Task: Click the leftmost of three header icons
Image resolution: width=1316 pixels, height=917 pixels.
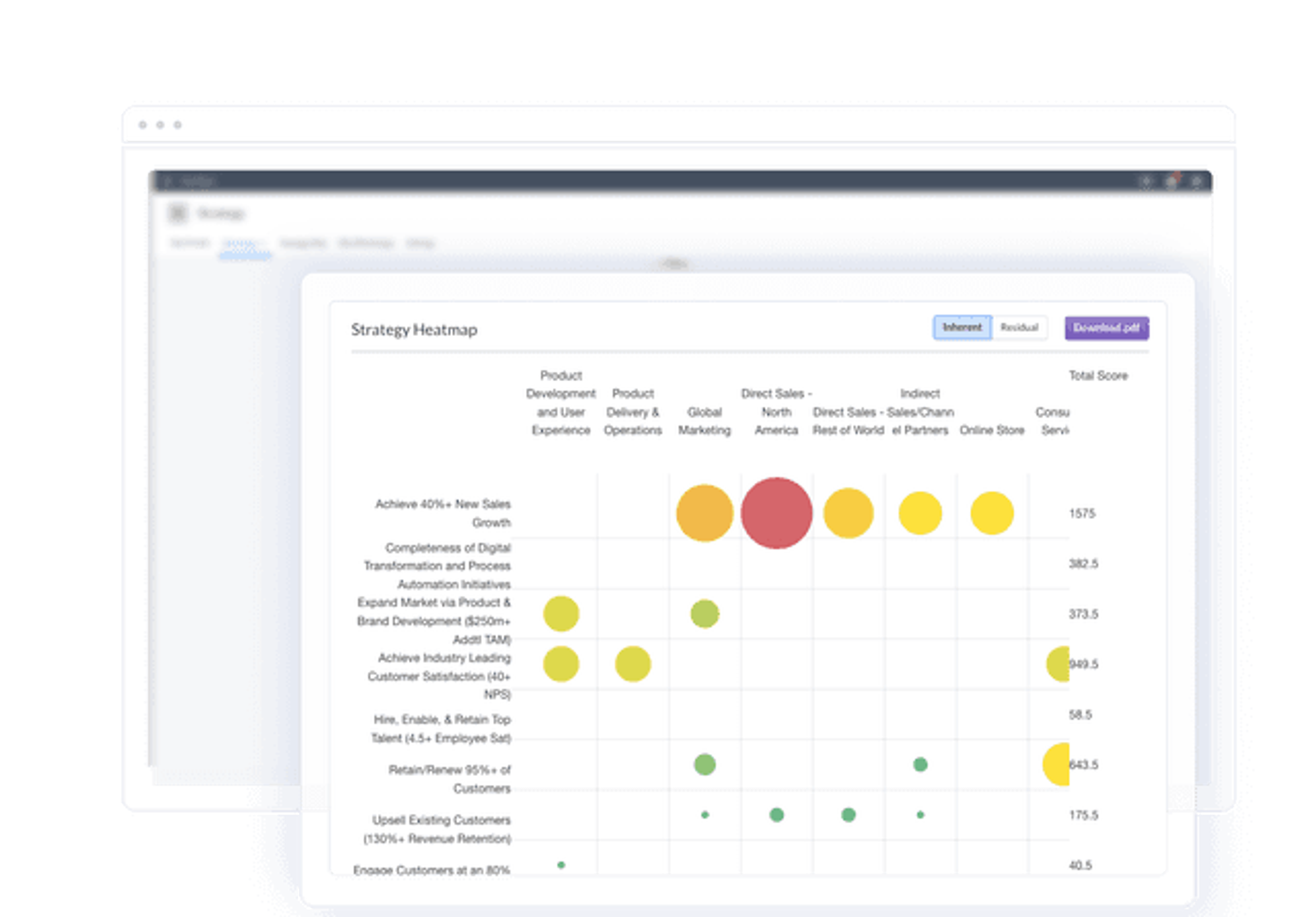Action: (x=1146, y=182)
